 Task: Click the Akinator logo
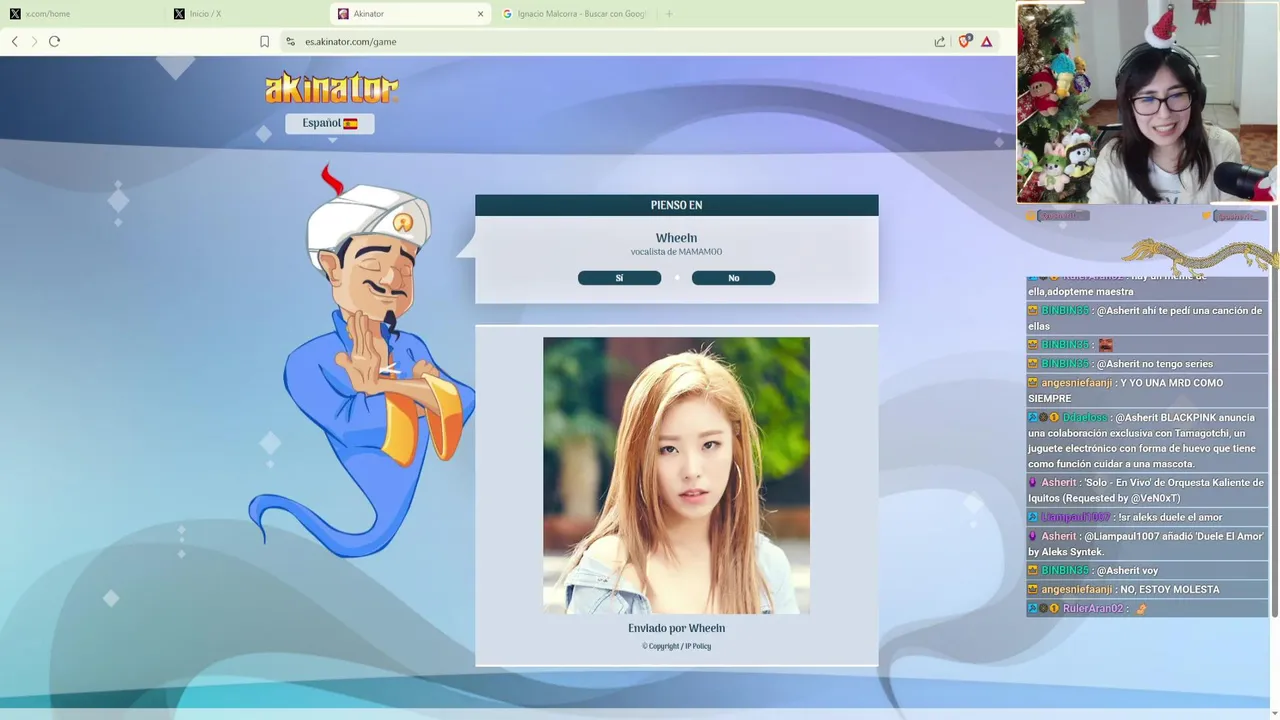[331, 88]
